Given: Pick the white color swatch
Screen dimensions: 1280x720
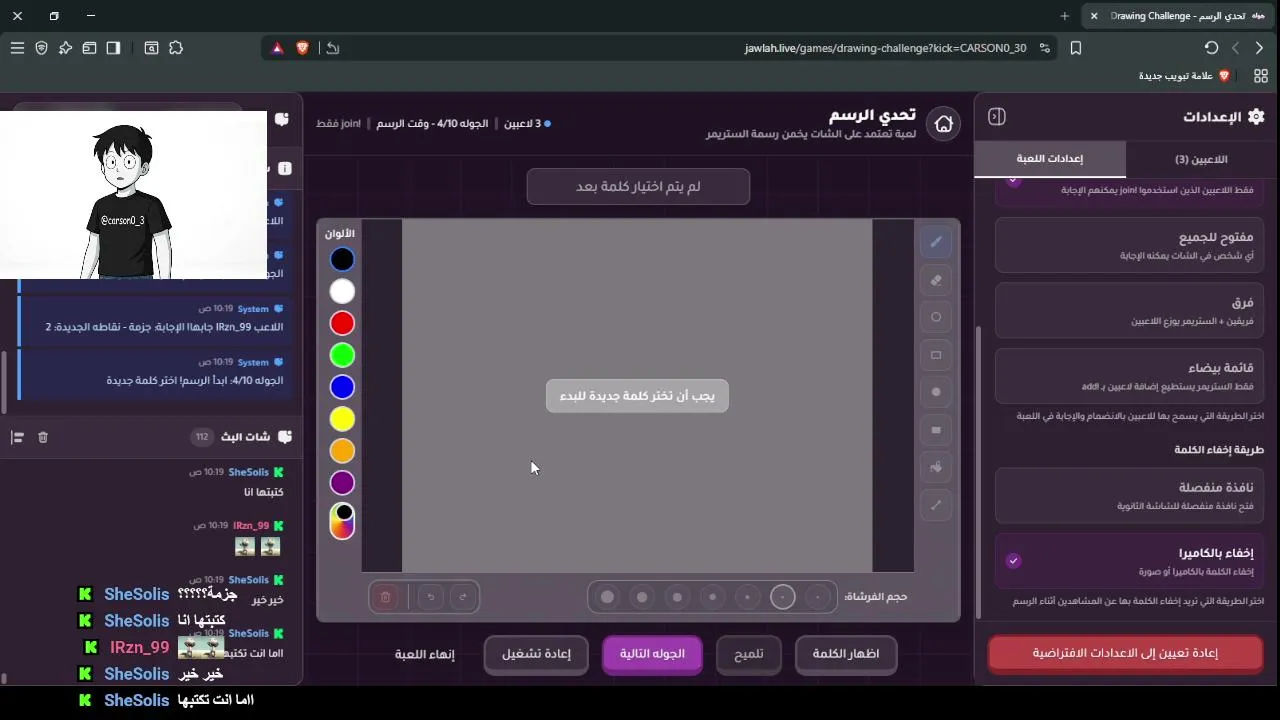Looking at the screenshot, I should coord(342,291).
